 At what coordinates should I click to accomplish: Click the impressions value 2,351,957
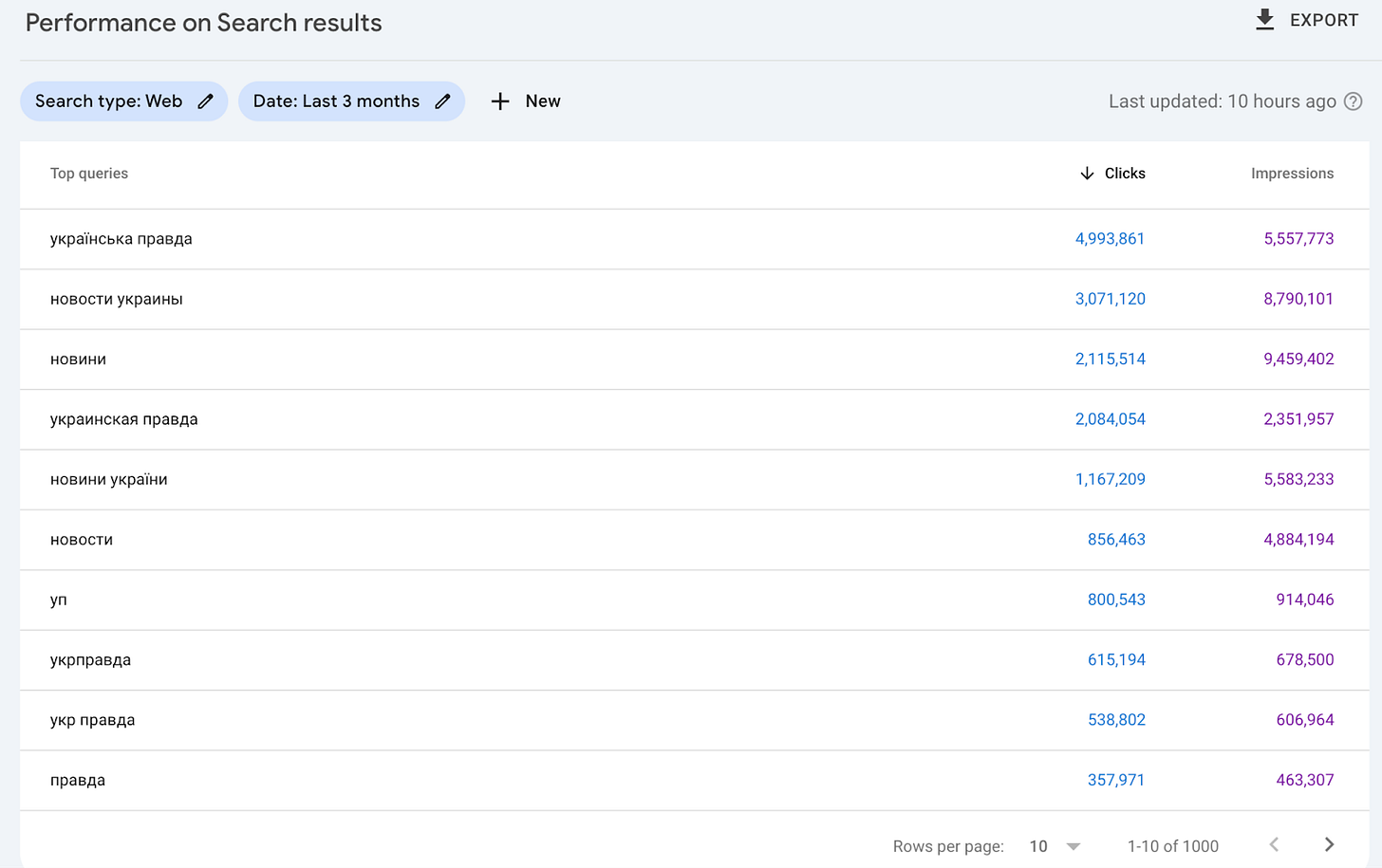click(x=1298, y=419)
